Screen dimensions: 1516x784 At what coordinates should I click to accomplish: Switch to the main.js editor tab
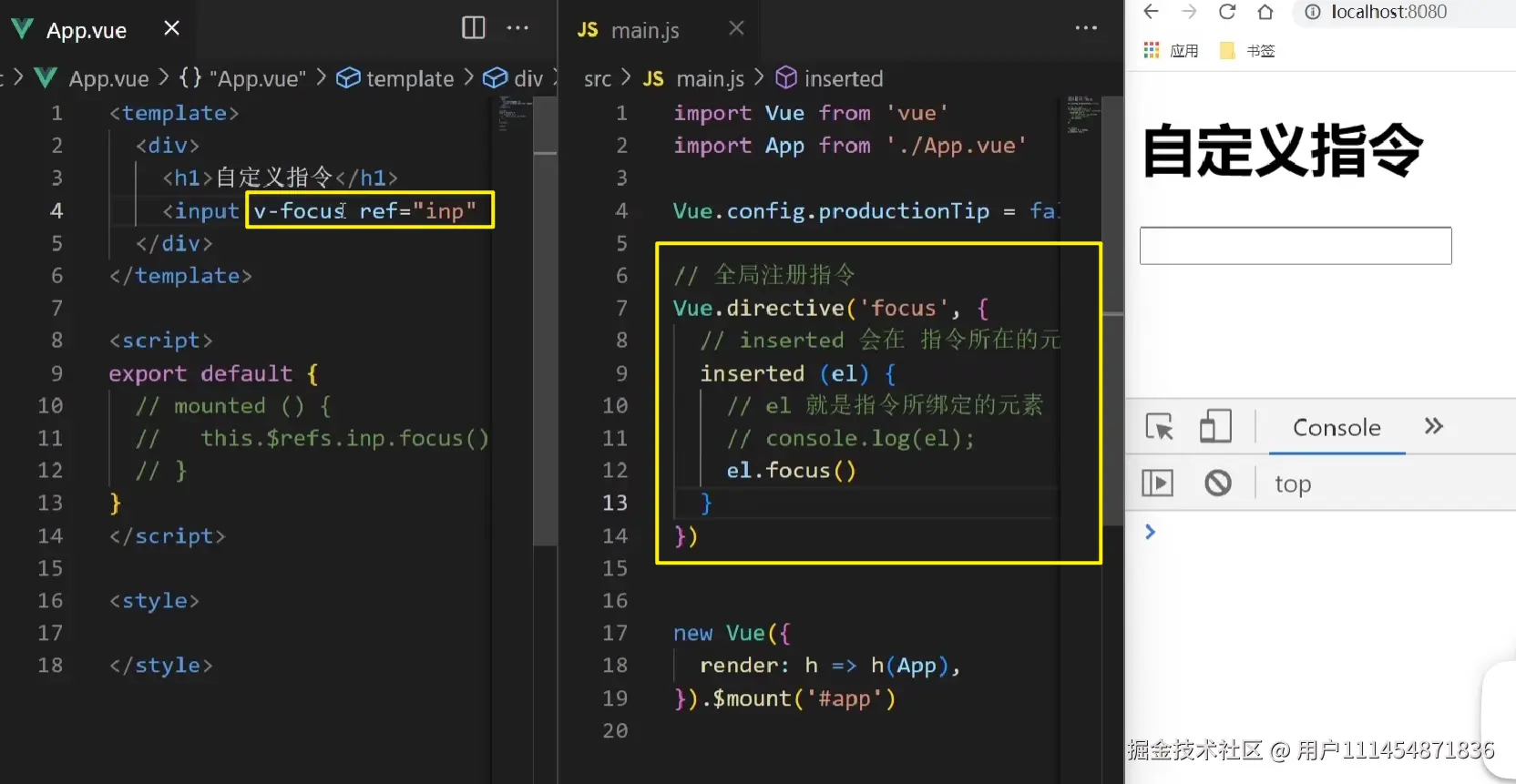pyautogui.click(x=645, y=30)
